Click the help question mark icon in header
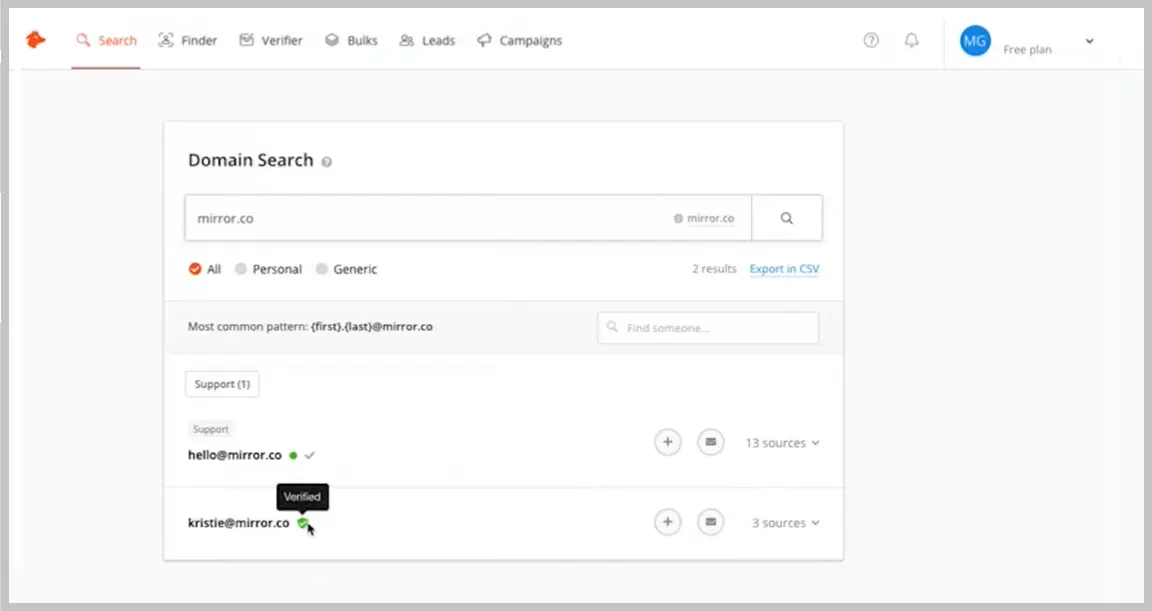Screen dimensions: 1152x611 click(x=871, y=40)
